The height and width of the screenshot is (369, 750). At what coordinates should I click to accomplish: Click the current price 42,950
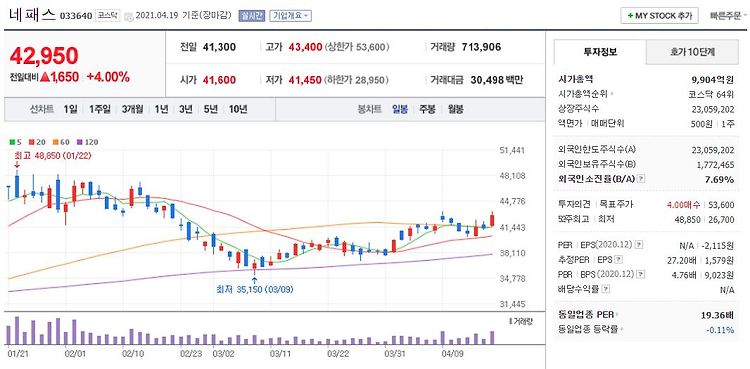(x=44, y=56)
